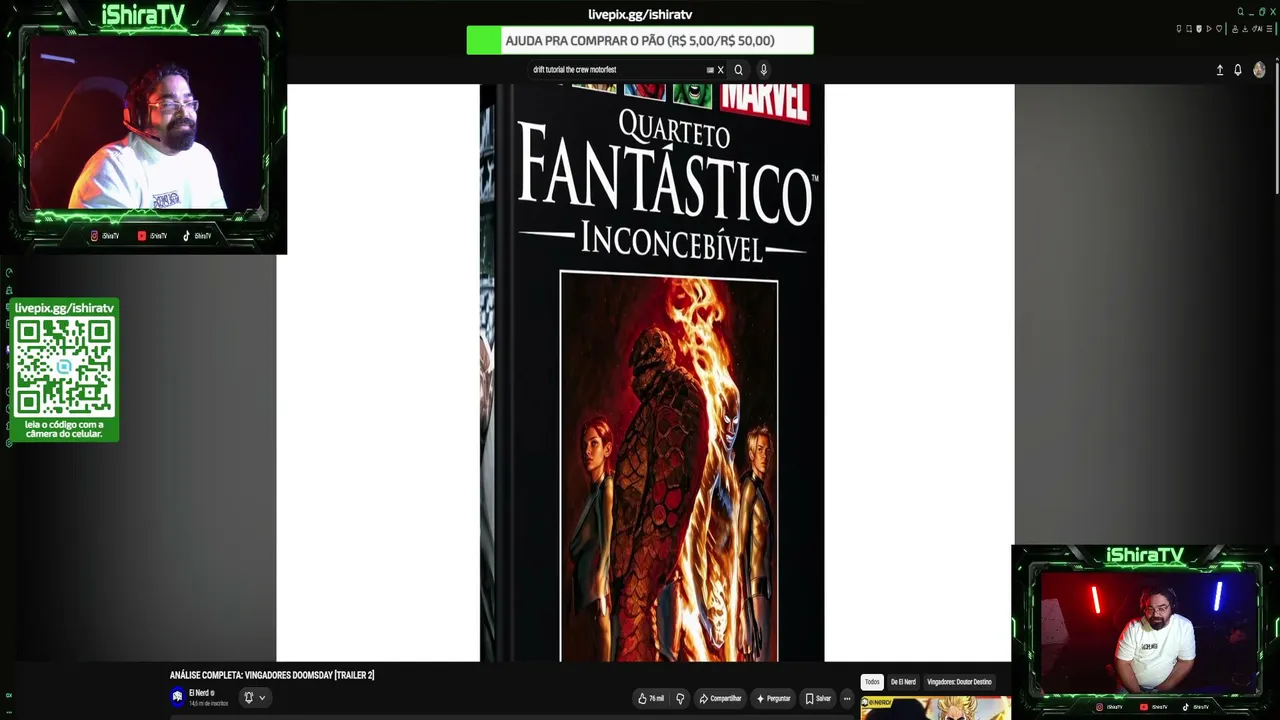Open the YouTube notifications bell
Image resolution: width=1280 pixels, height=720 pixels.
point(1238,70)
